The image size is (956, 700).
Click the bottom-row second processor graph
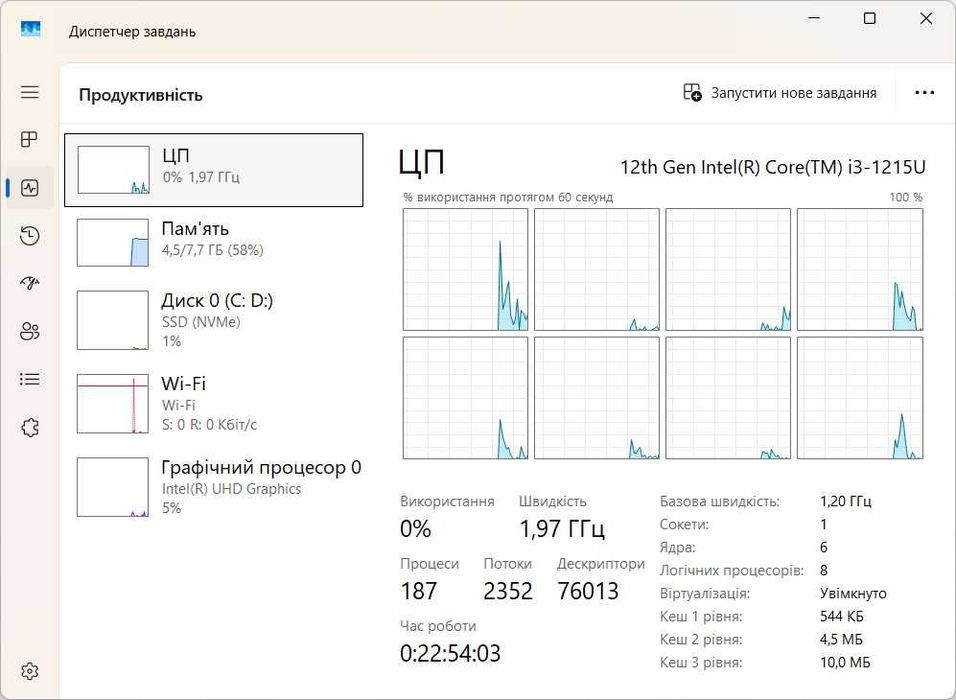[x=597, y=398]
